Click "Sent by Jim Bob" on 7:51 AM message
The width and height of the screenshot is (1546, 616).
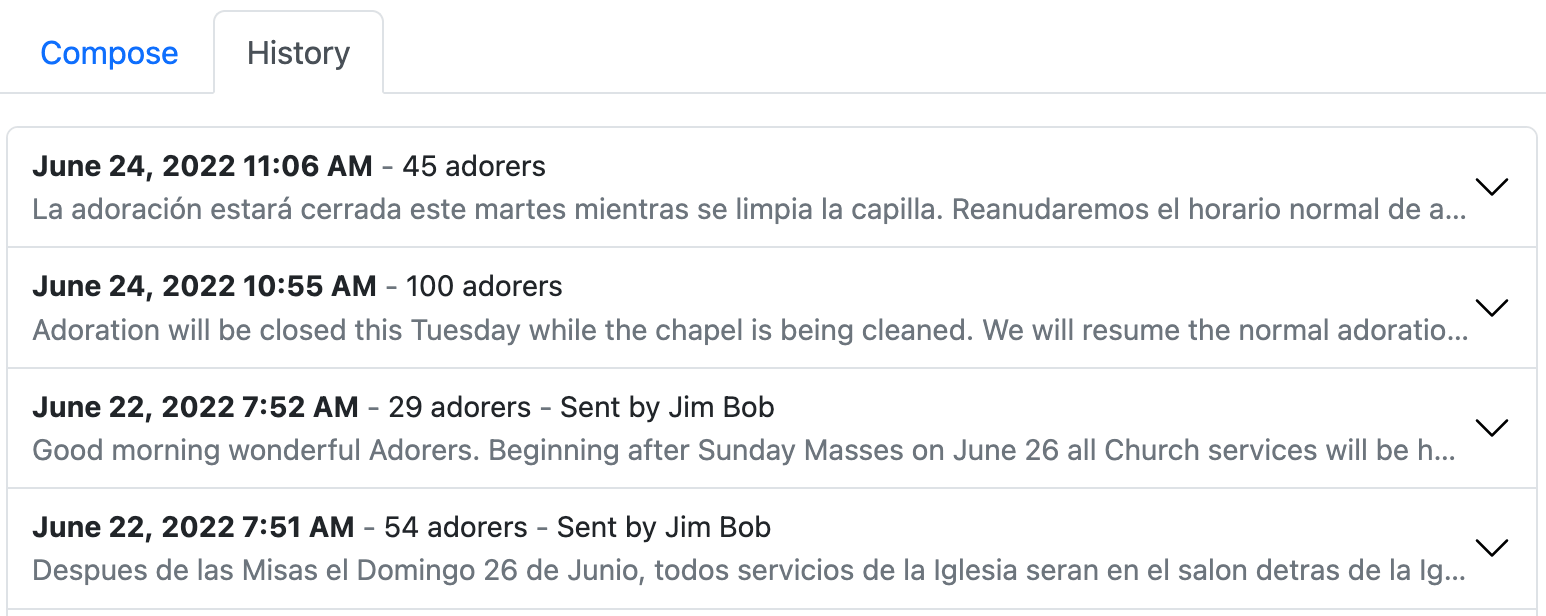click(664, 527)
